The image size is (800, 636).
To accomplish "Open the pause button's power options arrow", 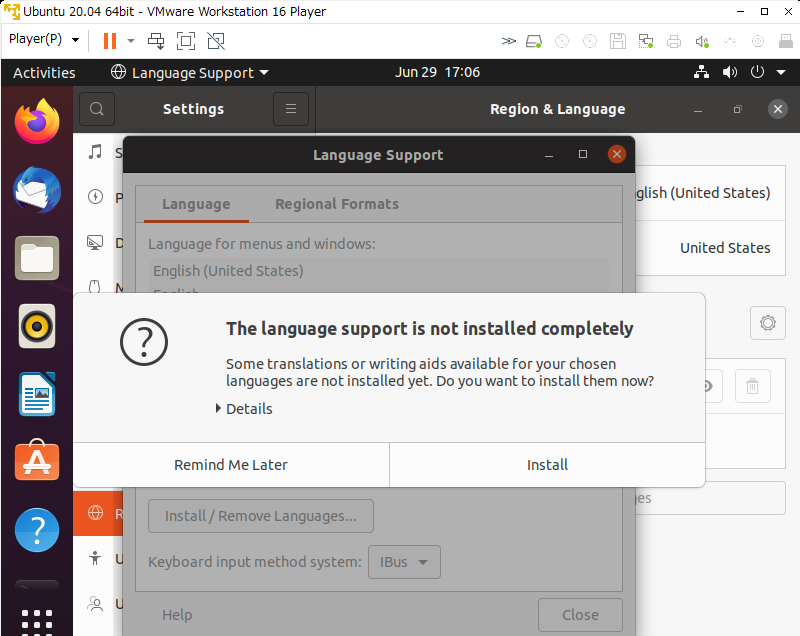I will pyautogui.click(x=131, y=41).
